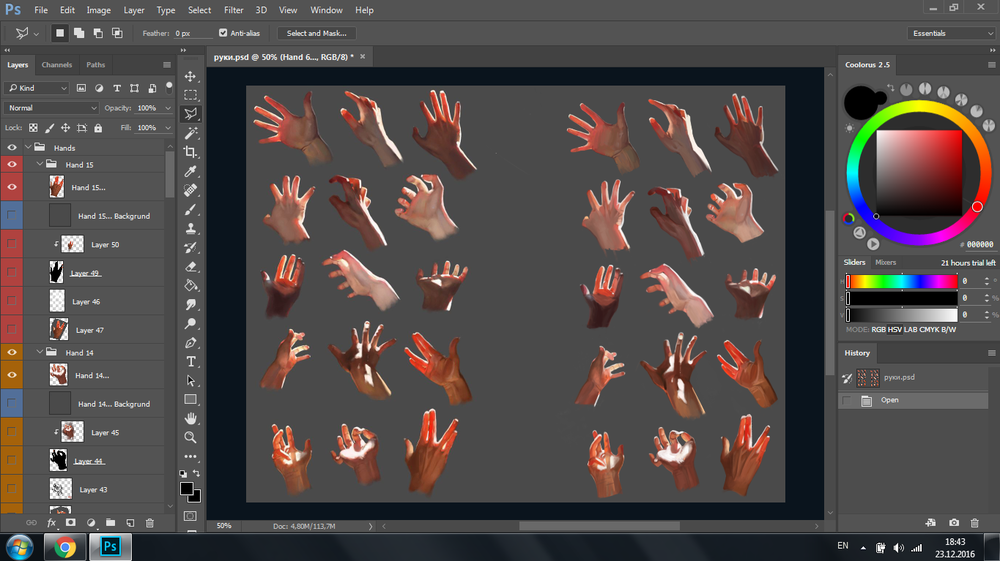Screen dimensions: 1000x561
Task: Select the Crop tool
Action: click(x=191, y=152)
